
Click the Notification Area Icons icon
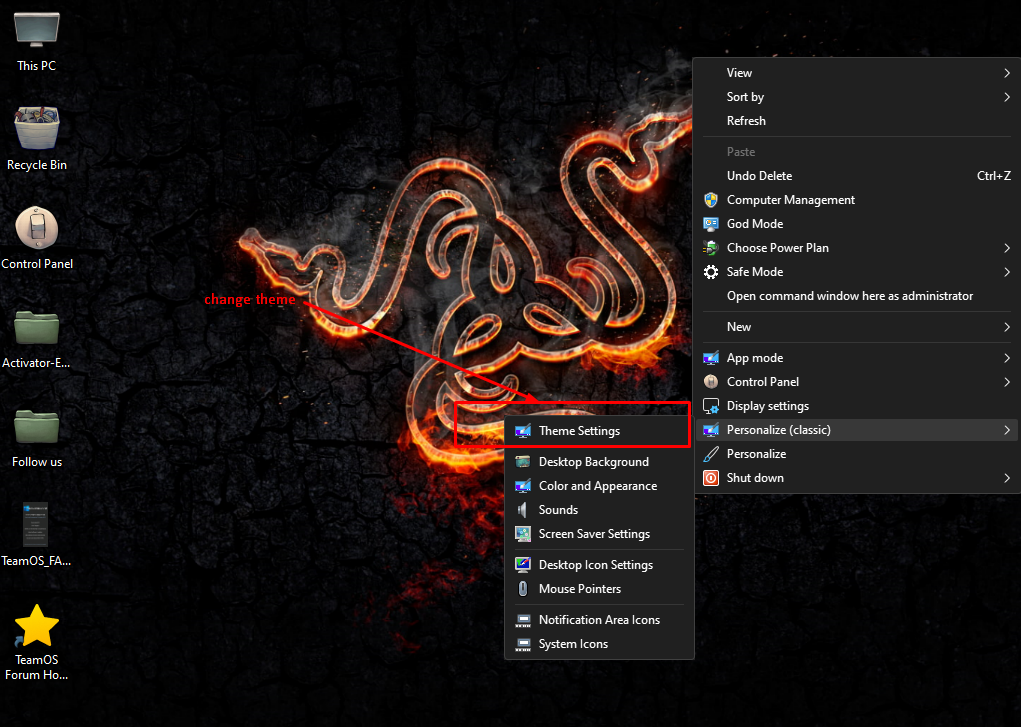(x=523, y=620)
